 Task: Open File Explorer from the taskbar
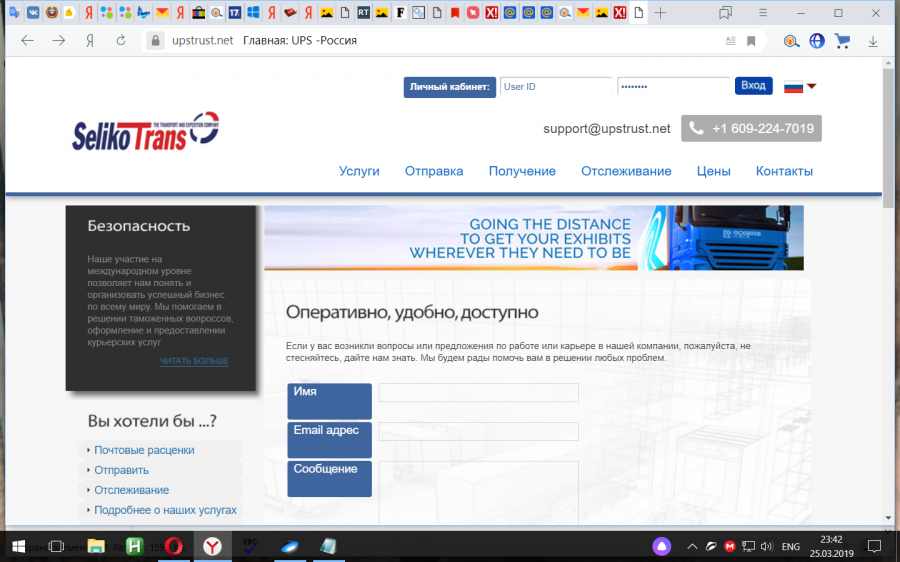[x=96, y=546]
